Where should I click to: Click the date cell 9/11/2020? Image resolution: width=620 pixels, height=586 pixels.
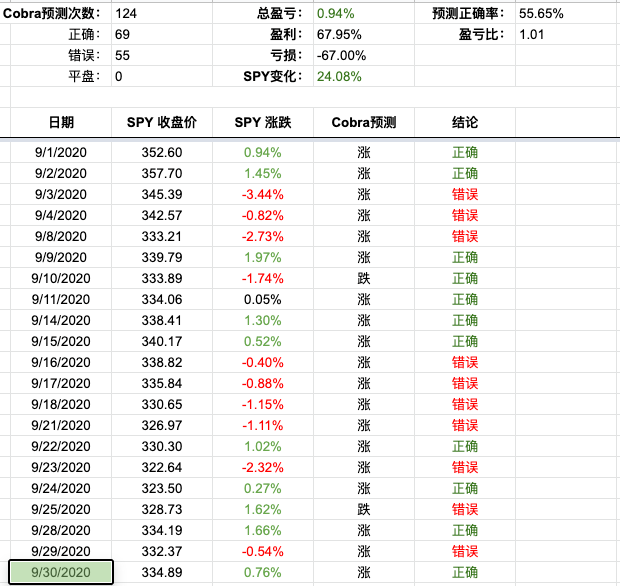pyautogui.click(x=61, y=299)
